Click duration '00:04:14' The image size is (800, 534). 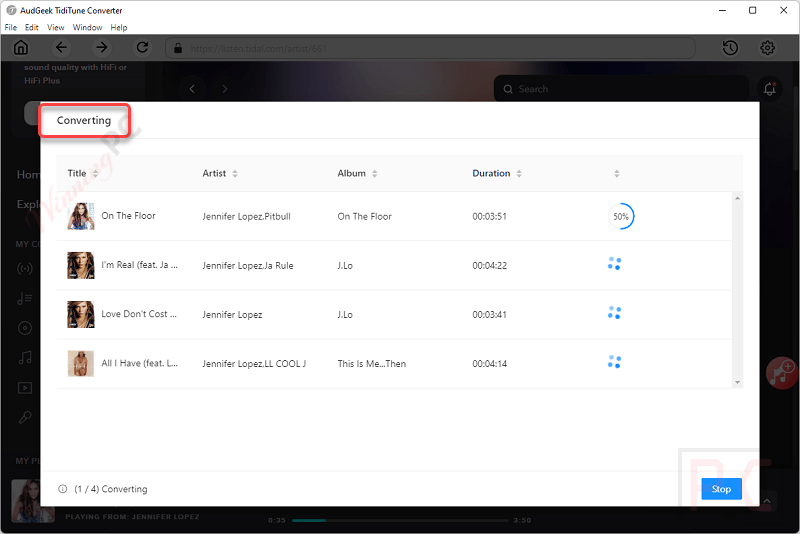tap(489, 364)
